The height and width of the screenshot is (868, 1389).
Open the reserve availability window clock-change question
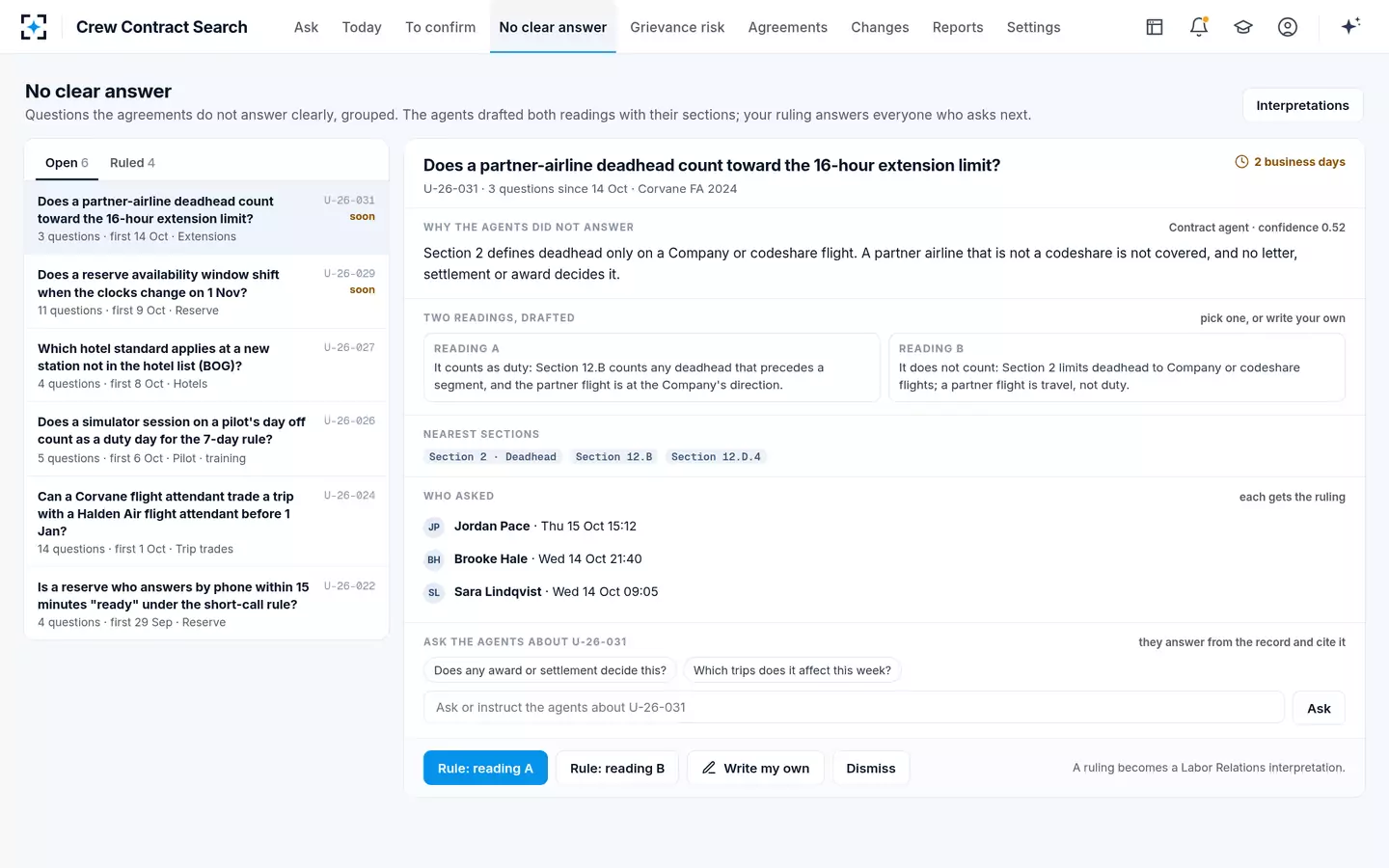click(x=206, y=292)
